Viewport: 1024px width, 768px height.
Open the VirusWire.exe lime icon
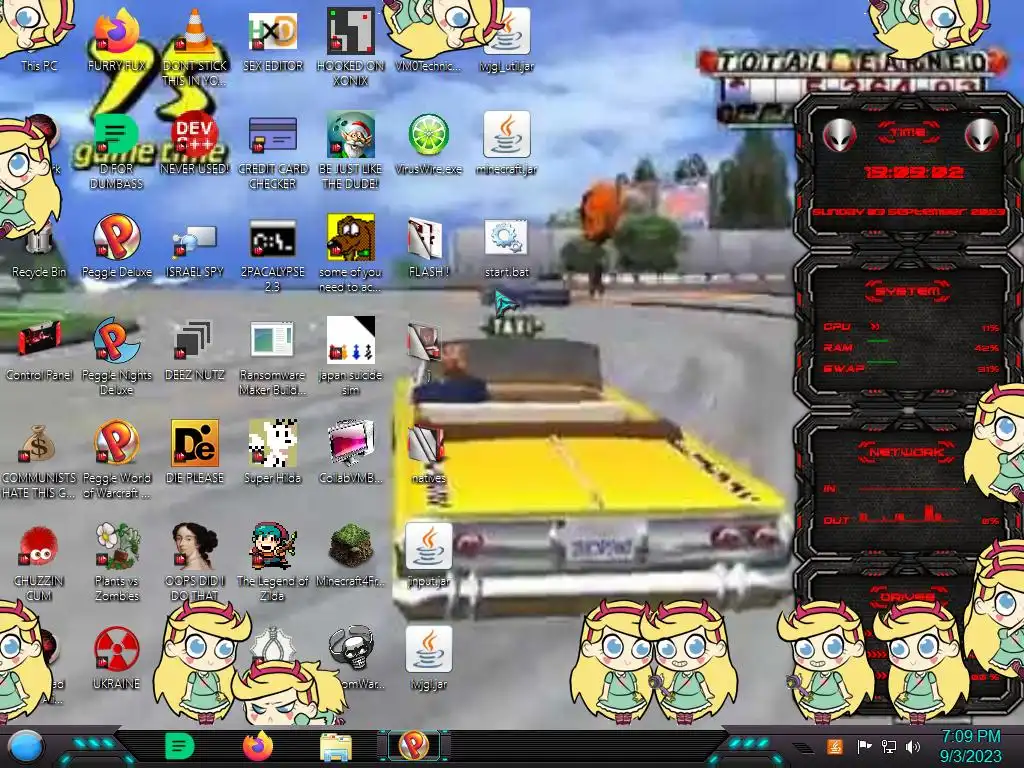click(x=428, y=143)
